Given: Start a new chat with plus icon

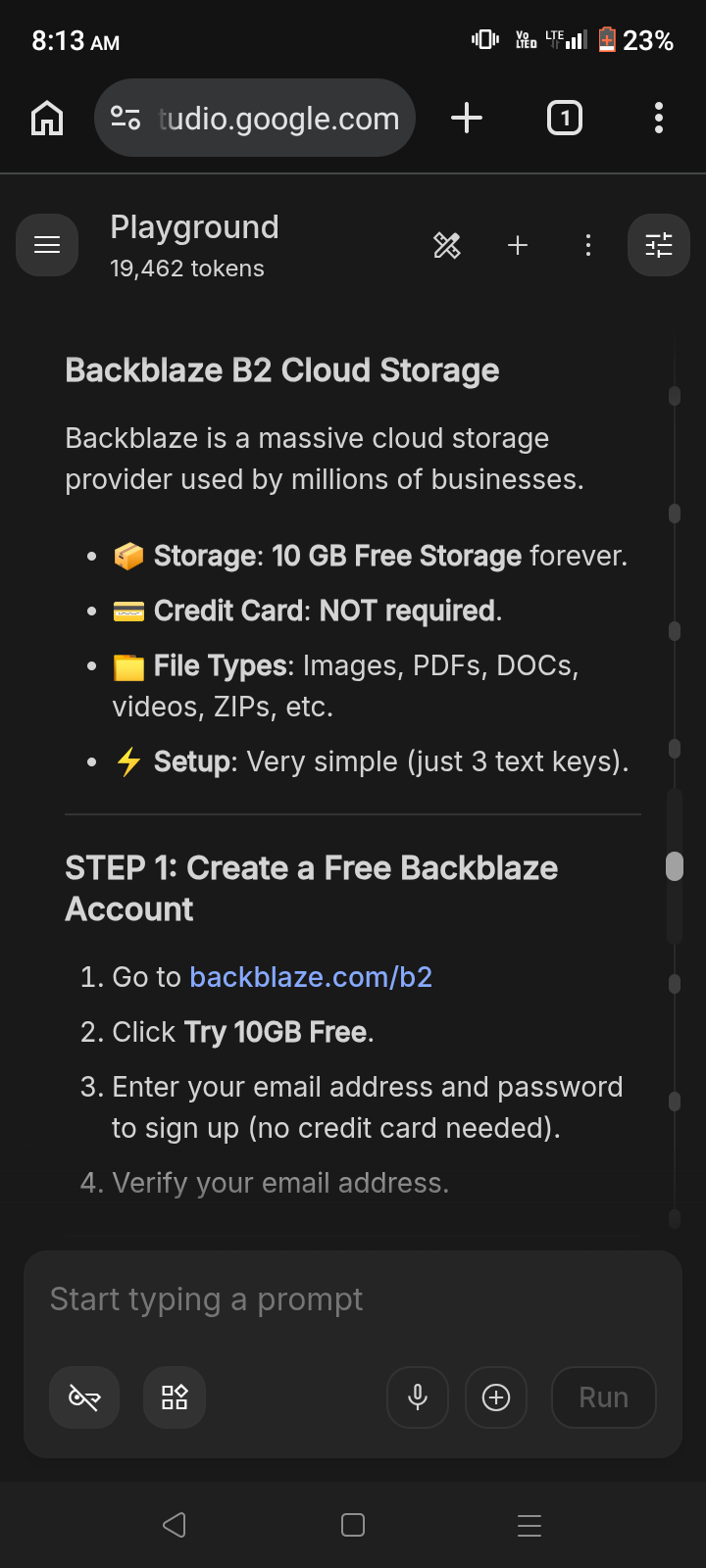Looking at the screenshot, I should (518, 245).
